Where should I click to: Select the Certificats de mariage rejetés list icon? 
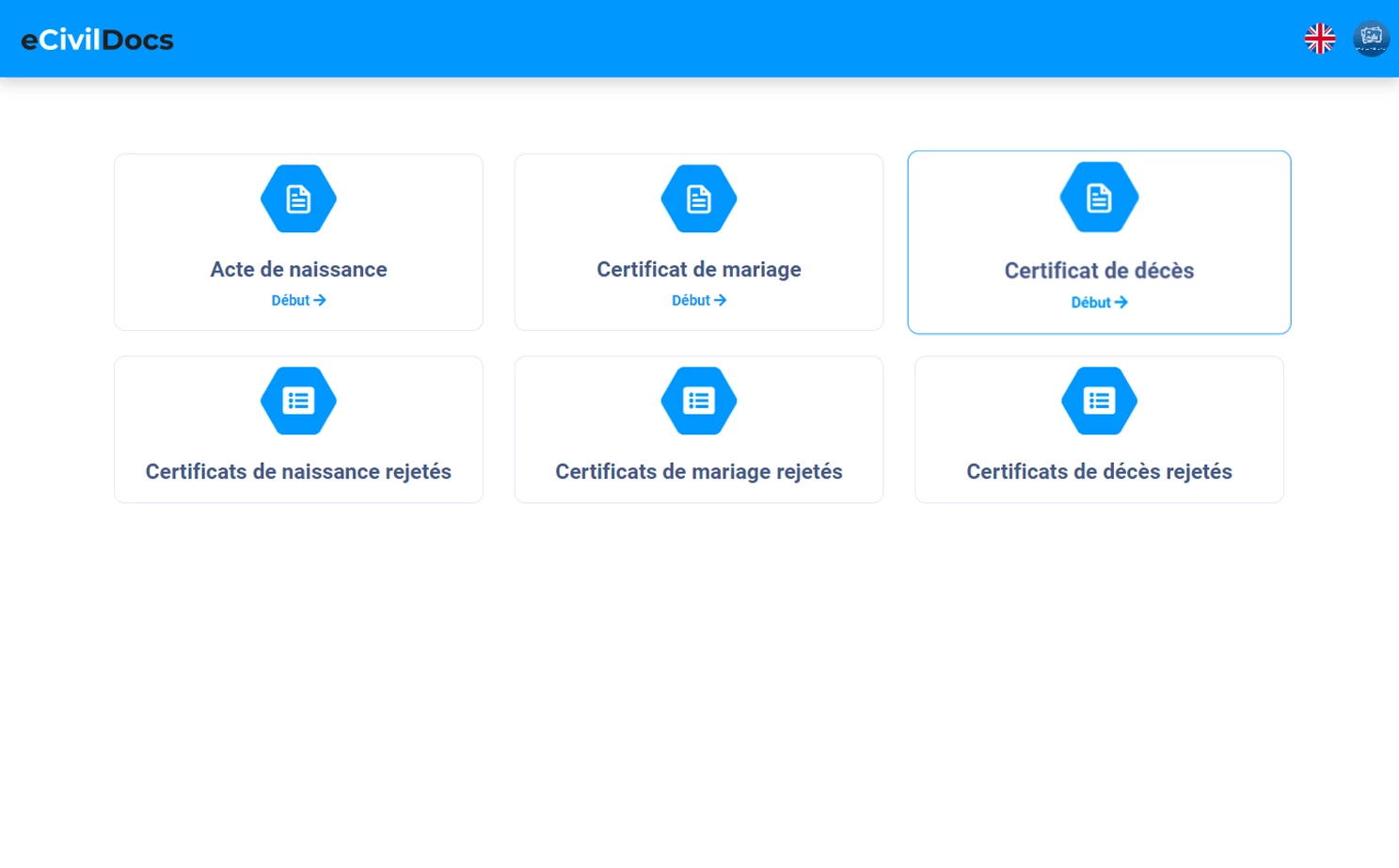(x=698, y=401)
